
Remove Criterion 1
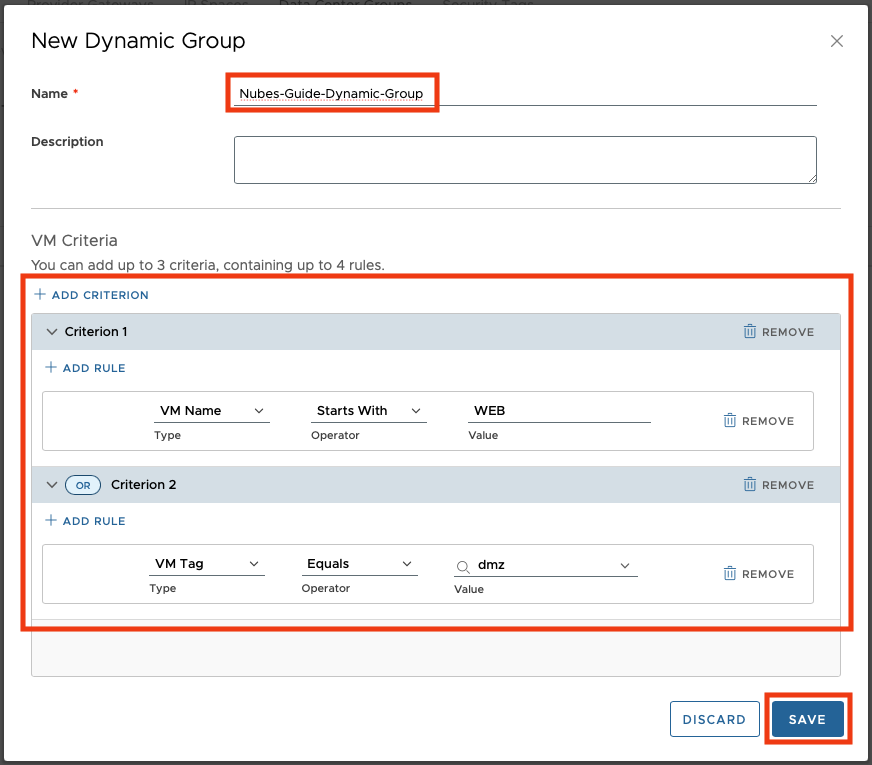779,332
